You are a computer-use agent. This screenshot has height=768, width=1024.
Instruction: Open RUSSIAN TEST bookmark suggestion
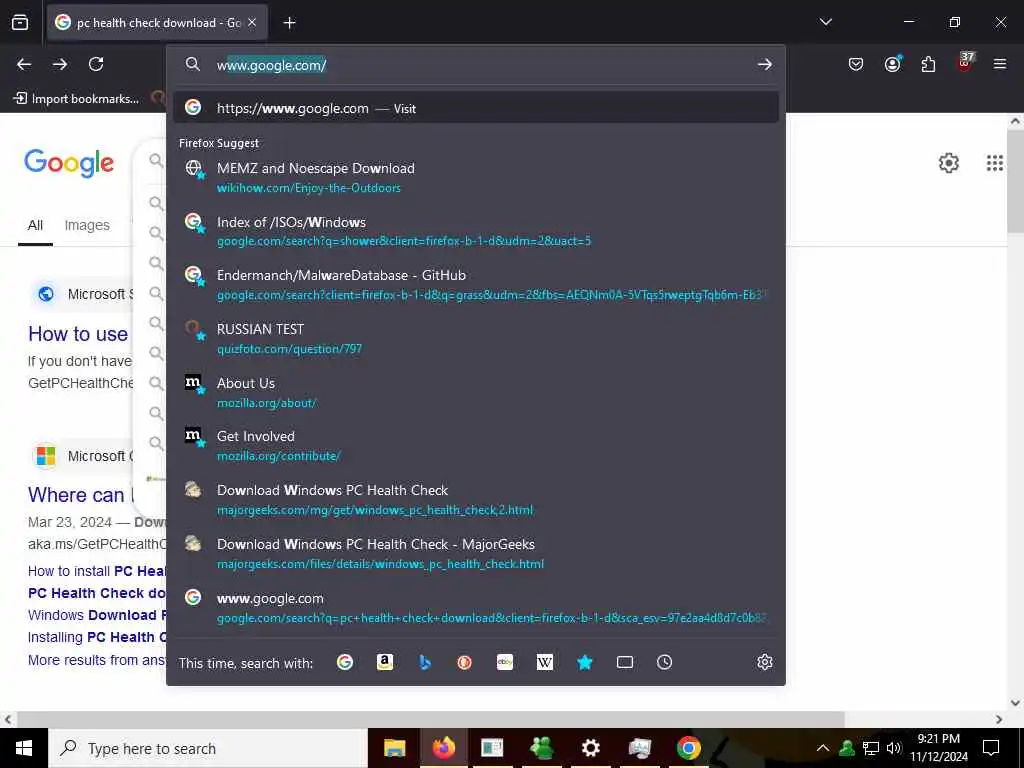point(476,338)
